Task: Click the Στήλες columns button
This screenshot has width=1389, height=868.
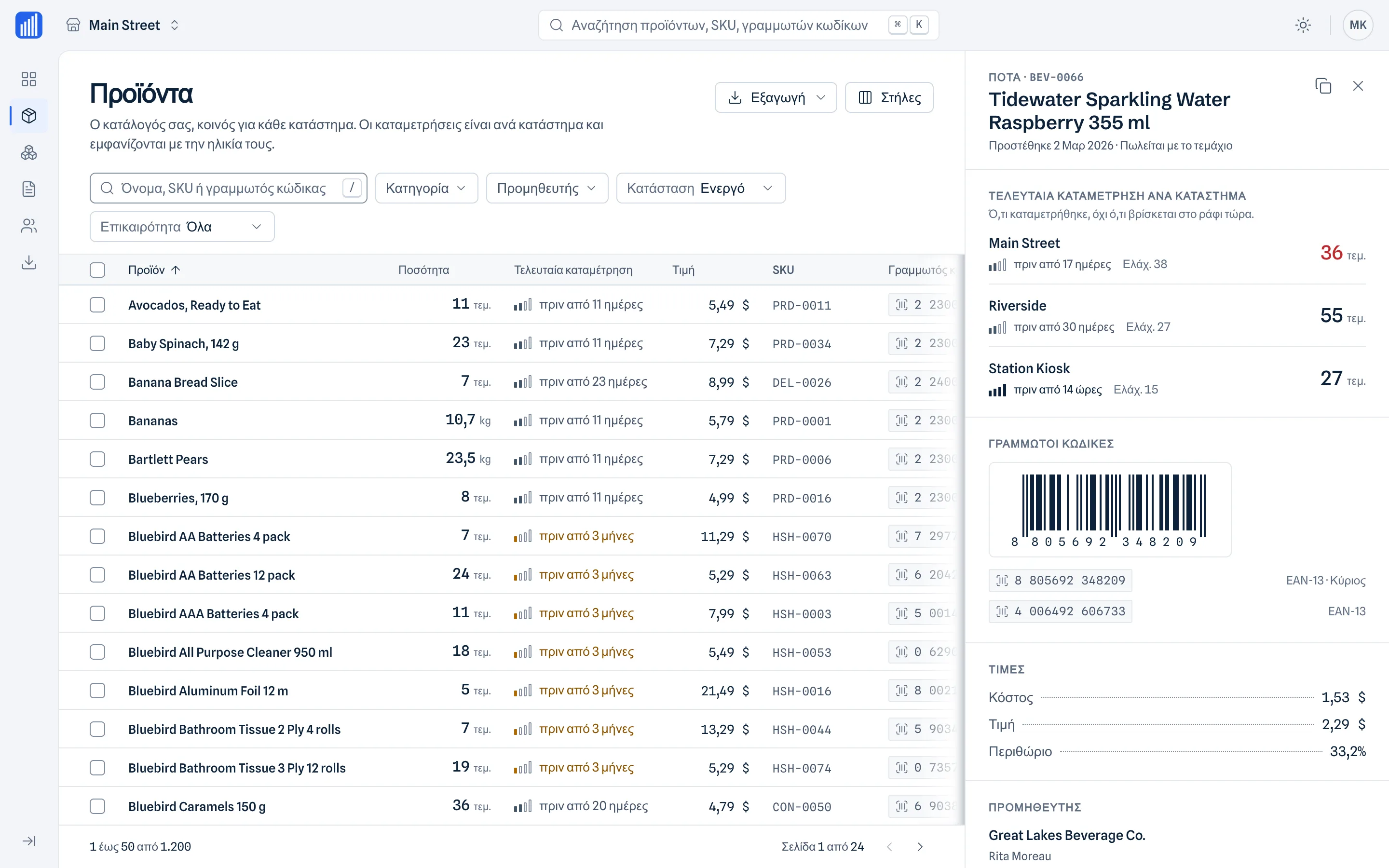Action: [889, 97]
